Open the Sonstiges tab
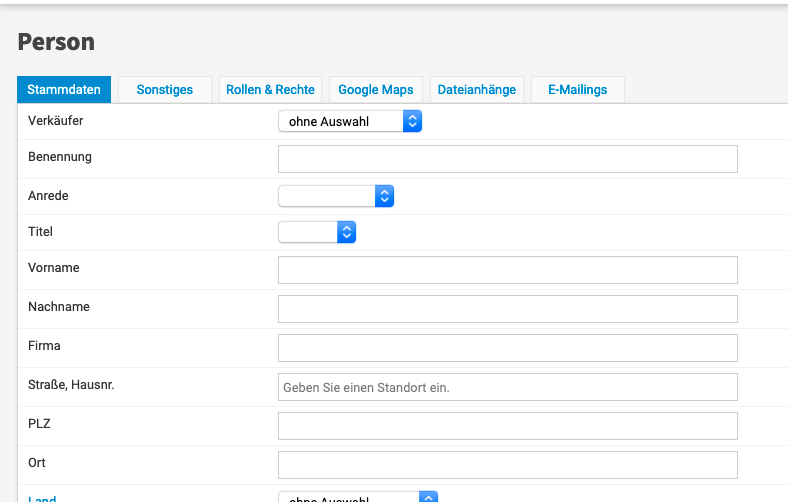The width and height of the screenshot is (788, 502). pos(165,90)
